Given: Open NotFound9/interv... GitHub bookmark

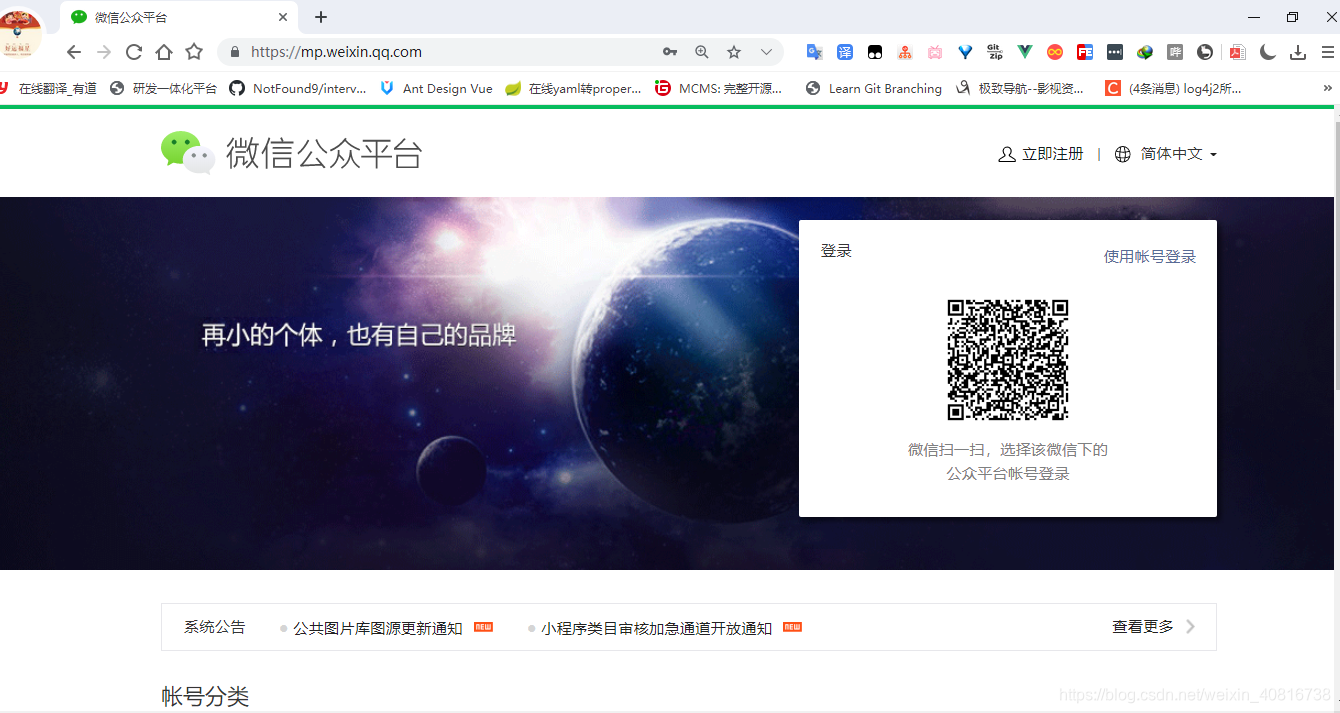Looking at the screenshot, I should point(298,88).
